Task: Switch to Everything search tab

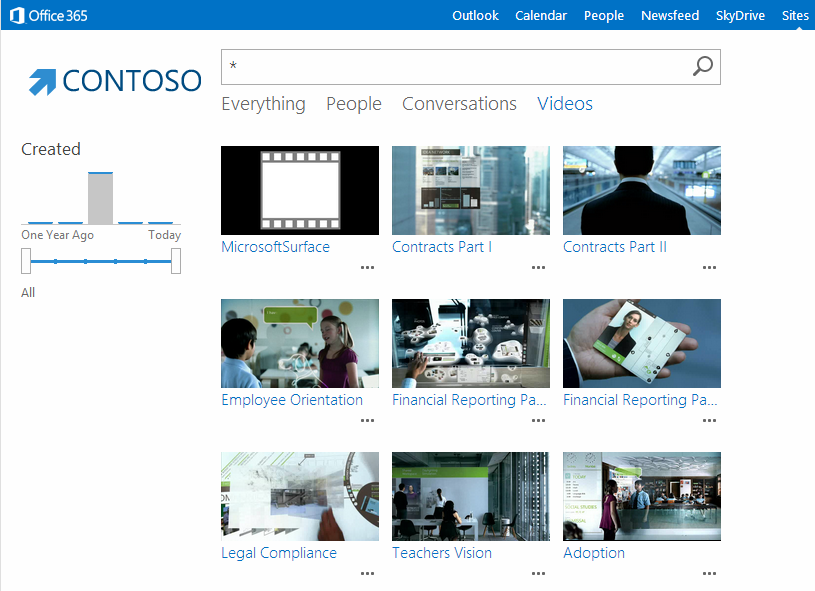Action: (264, 104)
